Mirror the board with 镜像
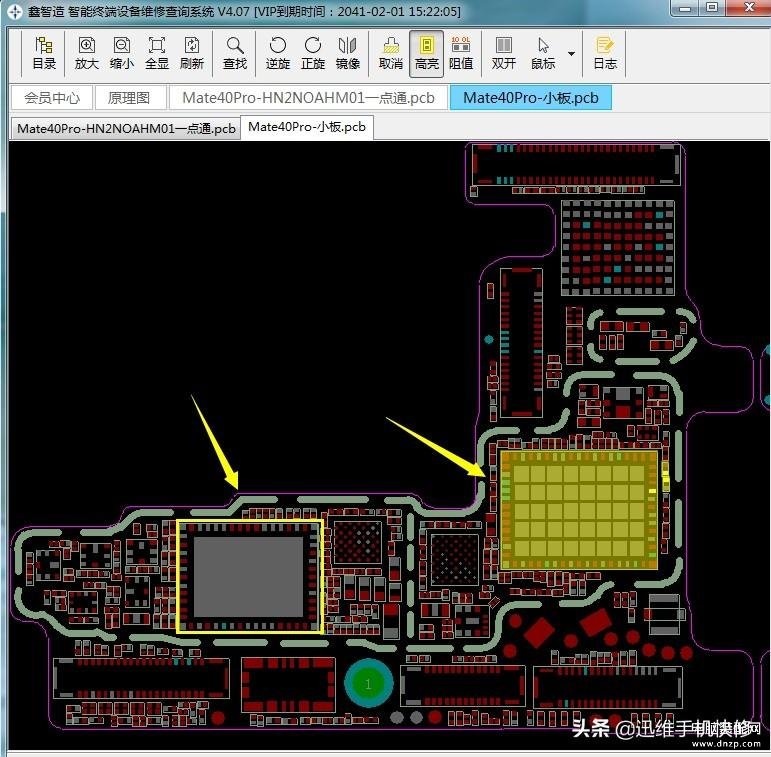This screenshot has width=771, height=757. [348, 53]
